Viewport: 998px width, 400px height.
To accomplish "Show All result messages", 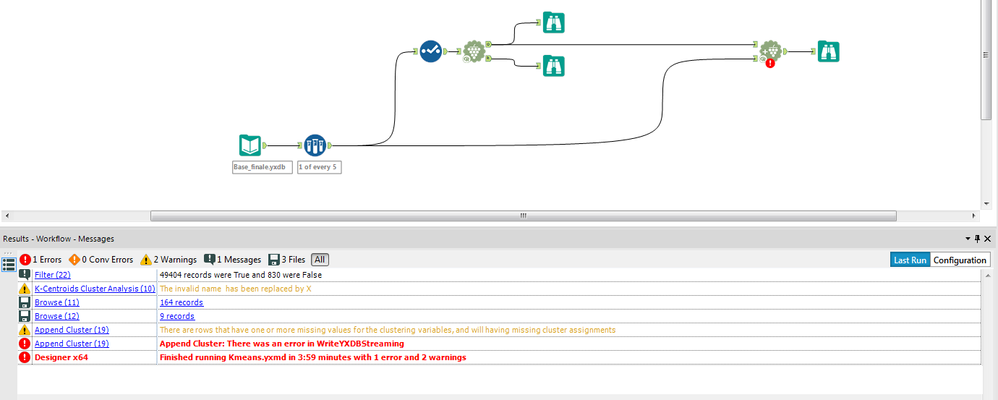I will [320, 260].
